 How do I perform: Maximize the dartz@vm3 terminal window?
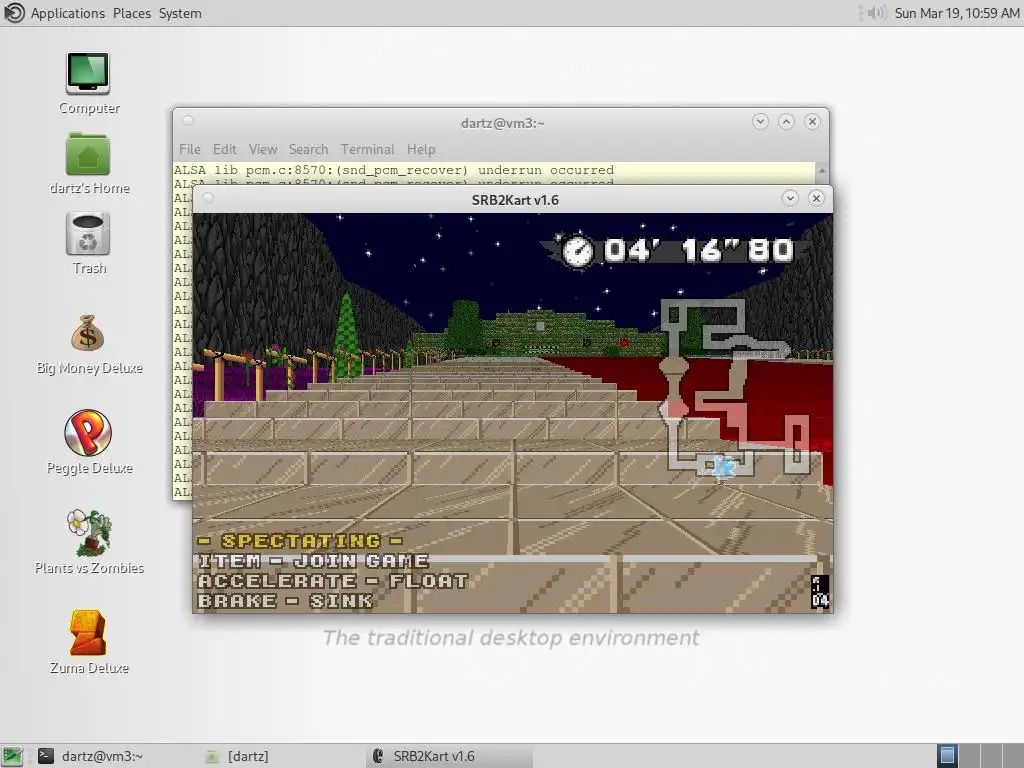[786, 121]
